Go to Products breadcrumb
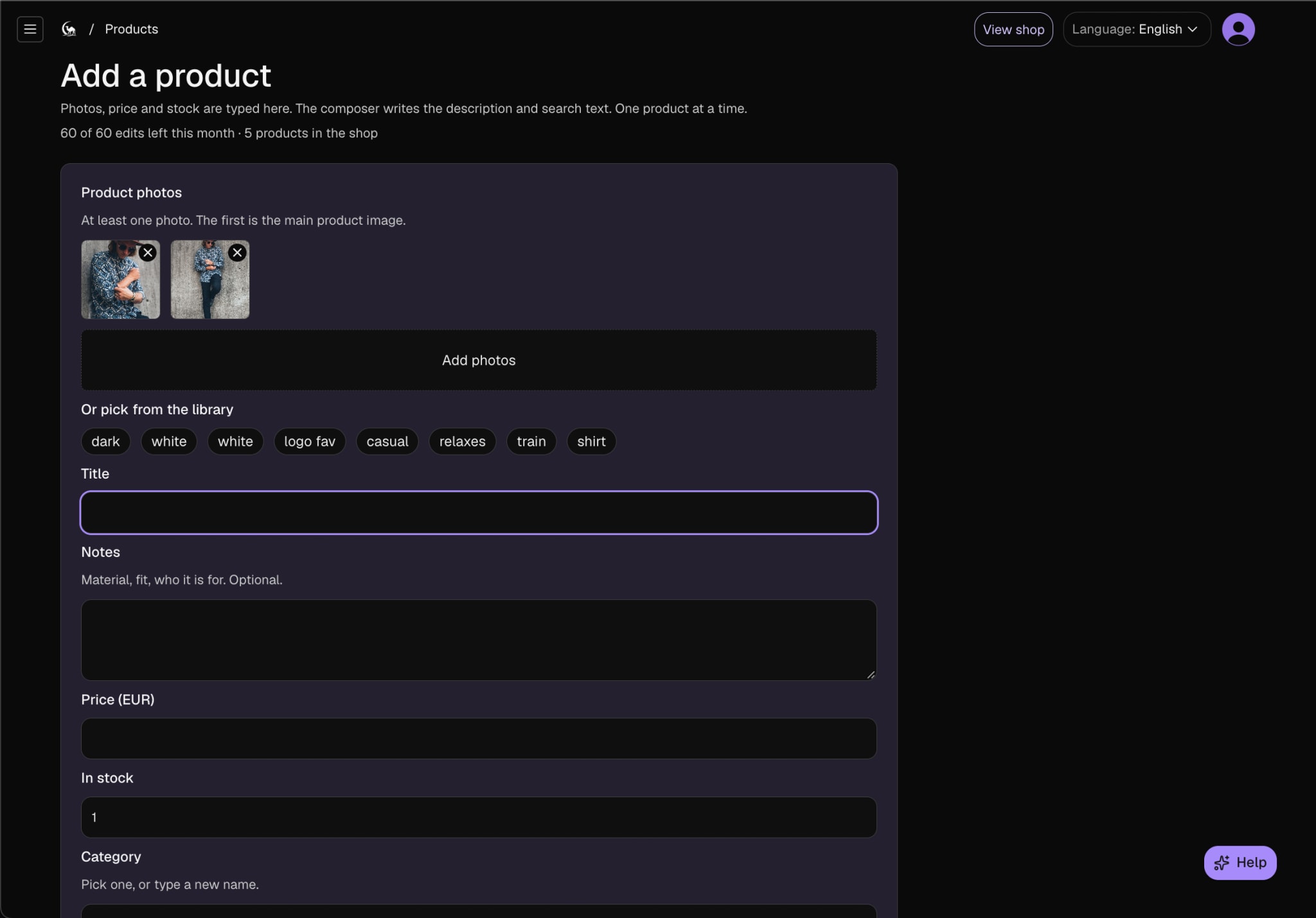Viewport: 1316px width, 918px height. tap(131, 29)
